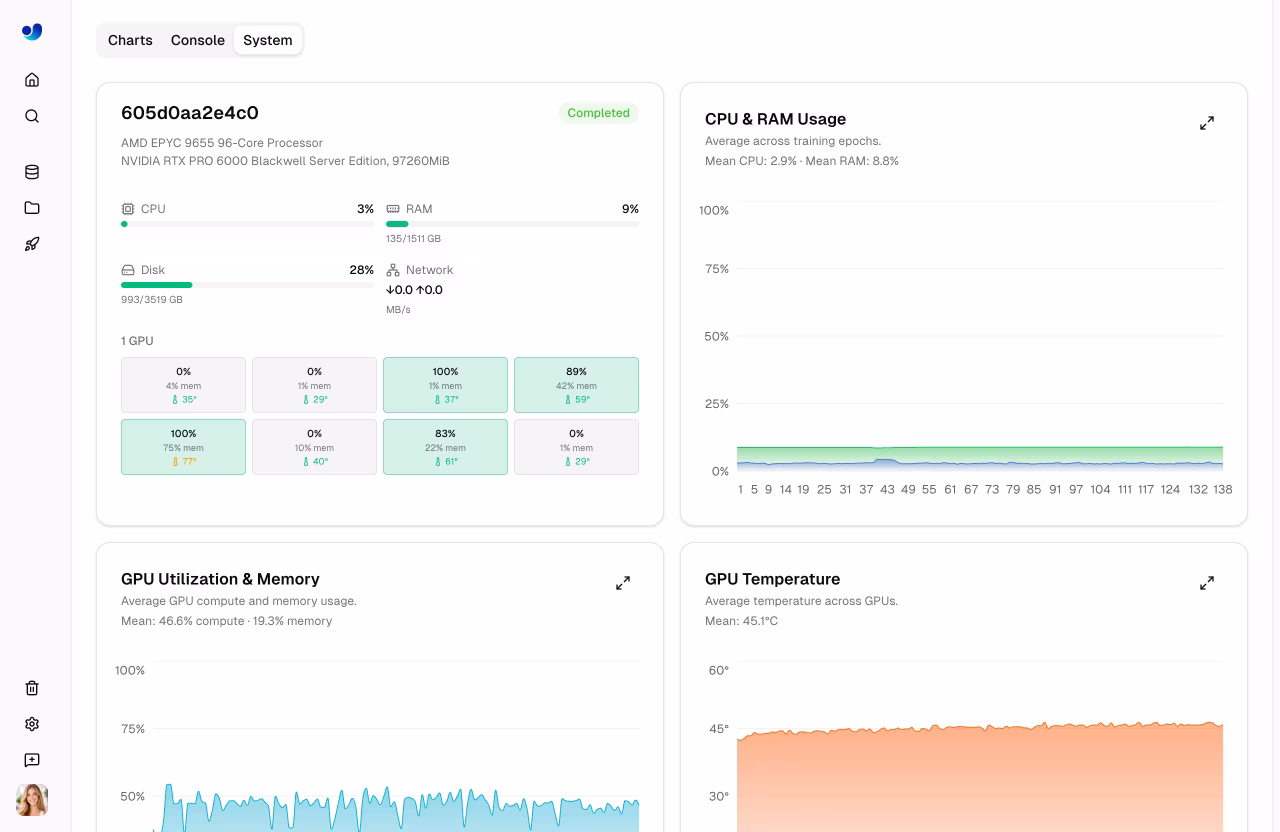This screenshot has height=832, width=1280.
Task: Expand the GPU Utilization & Memory chart
Action: pos(623,583)
